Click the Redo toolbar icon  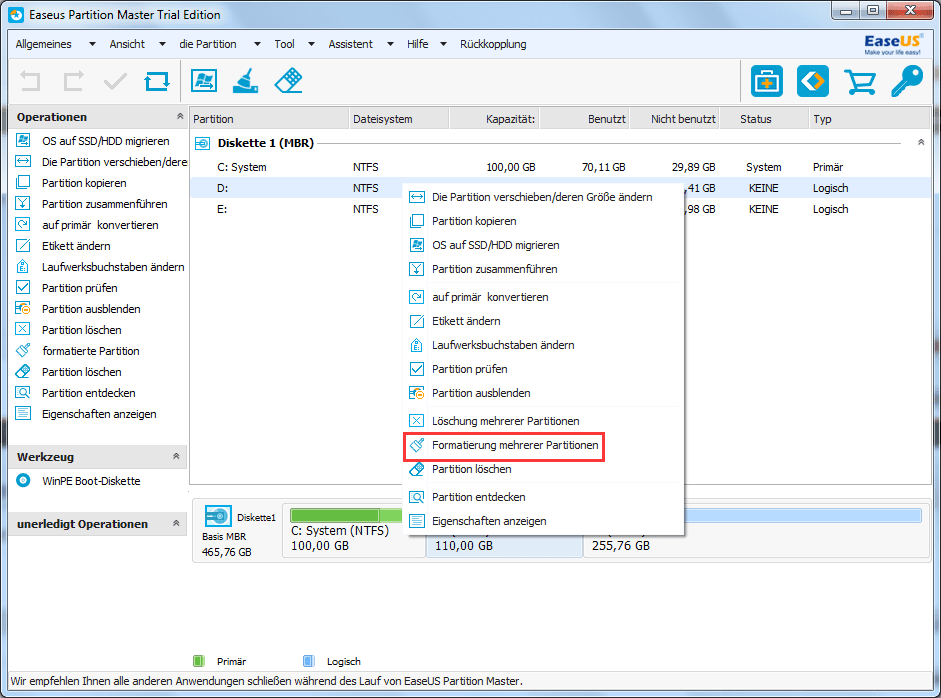(x=73, y=81)
